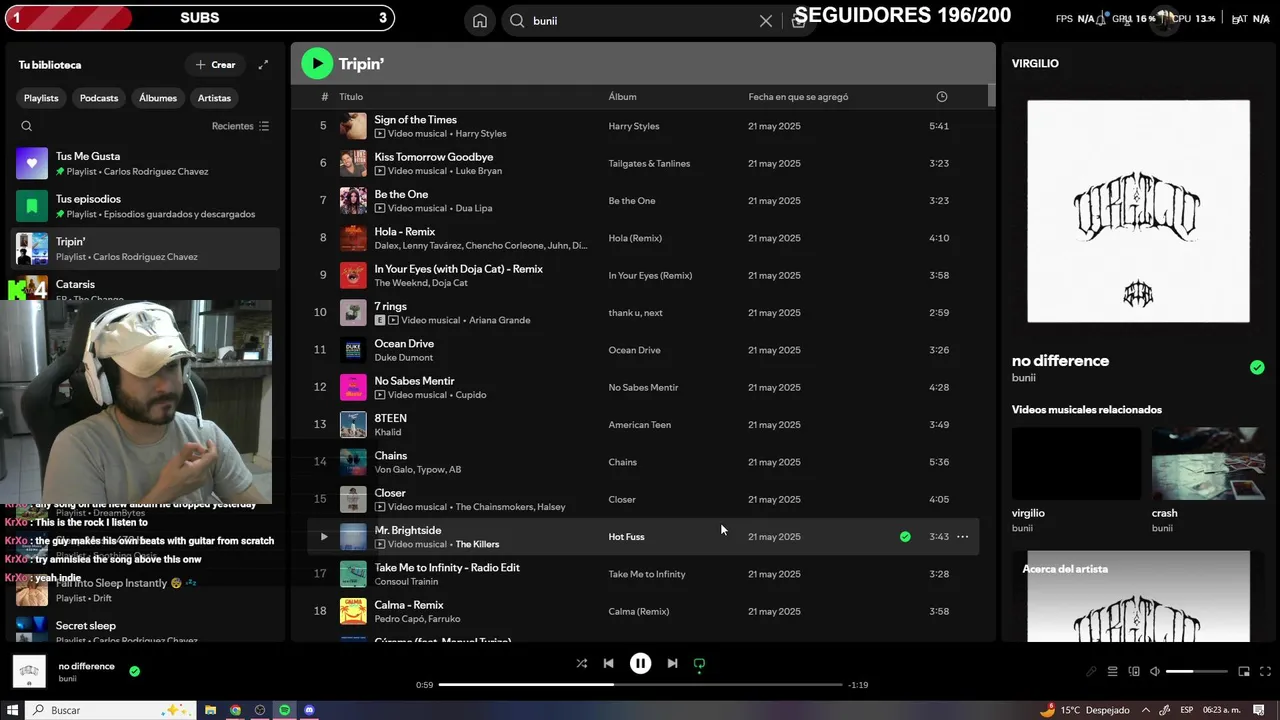Click Kiss Tomorrow Goodbye cover thumbnail
The height and width of the screenshot is (720, 1280).
point(353,163)
